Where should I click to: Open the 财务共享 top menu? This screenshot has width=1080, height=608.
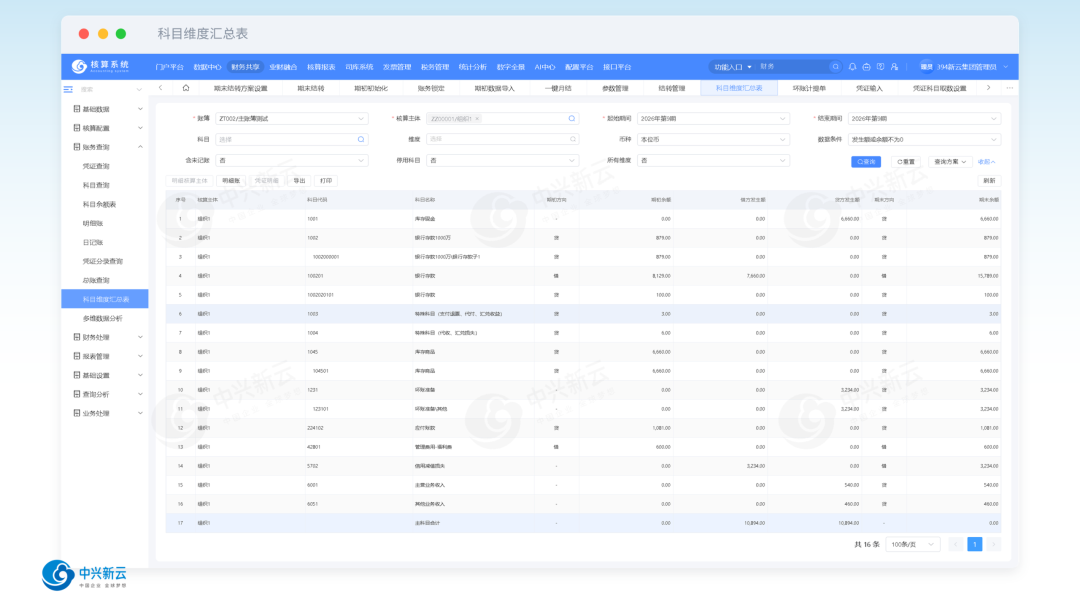[245, 67]
